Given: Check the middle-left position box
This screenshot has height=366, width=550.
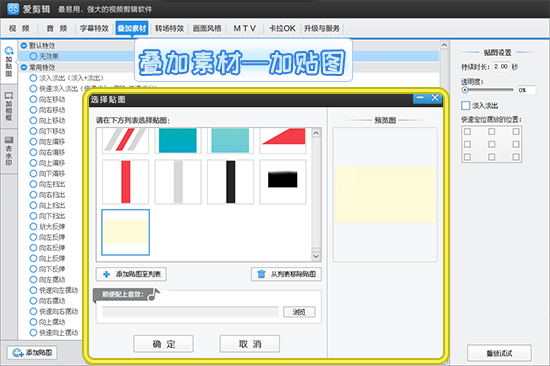Looking at the screenshot, I should [467, 145].
